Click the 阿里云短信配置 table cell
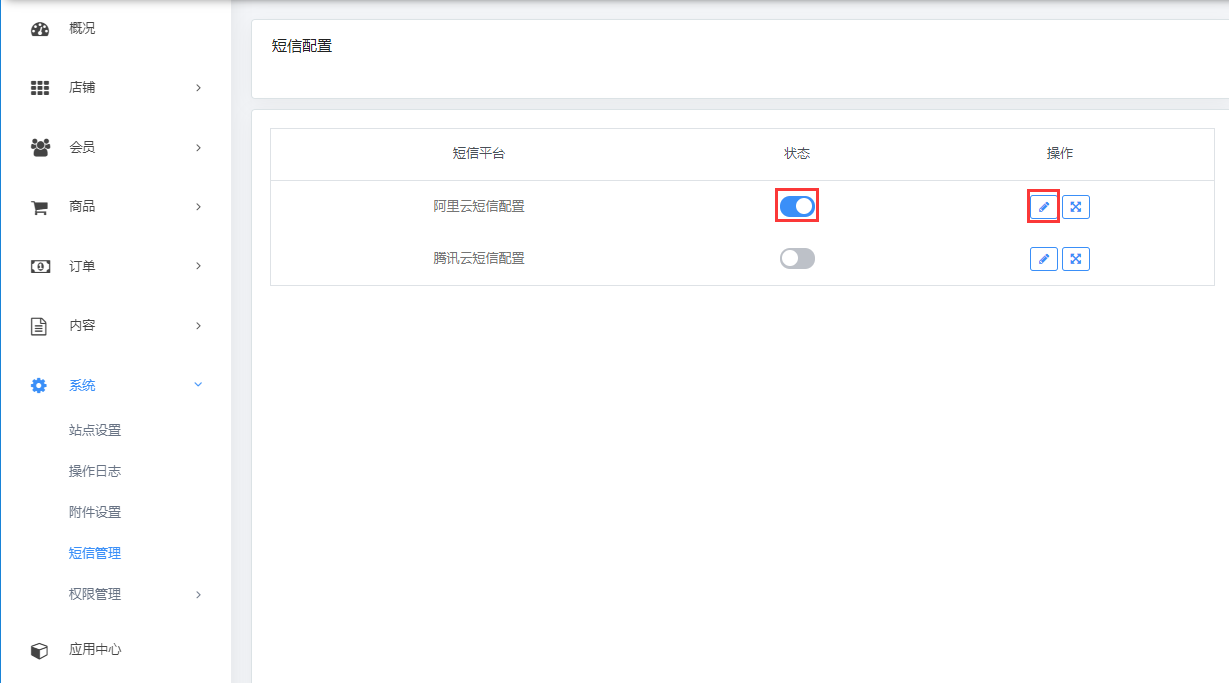The width and height of the screenshot is (1229, 683). coord(479,207)
